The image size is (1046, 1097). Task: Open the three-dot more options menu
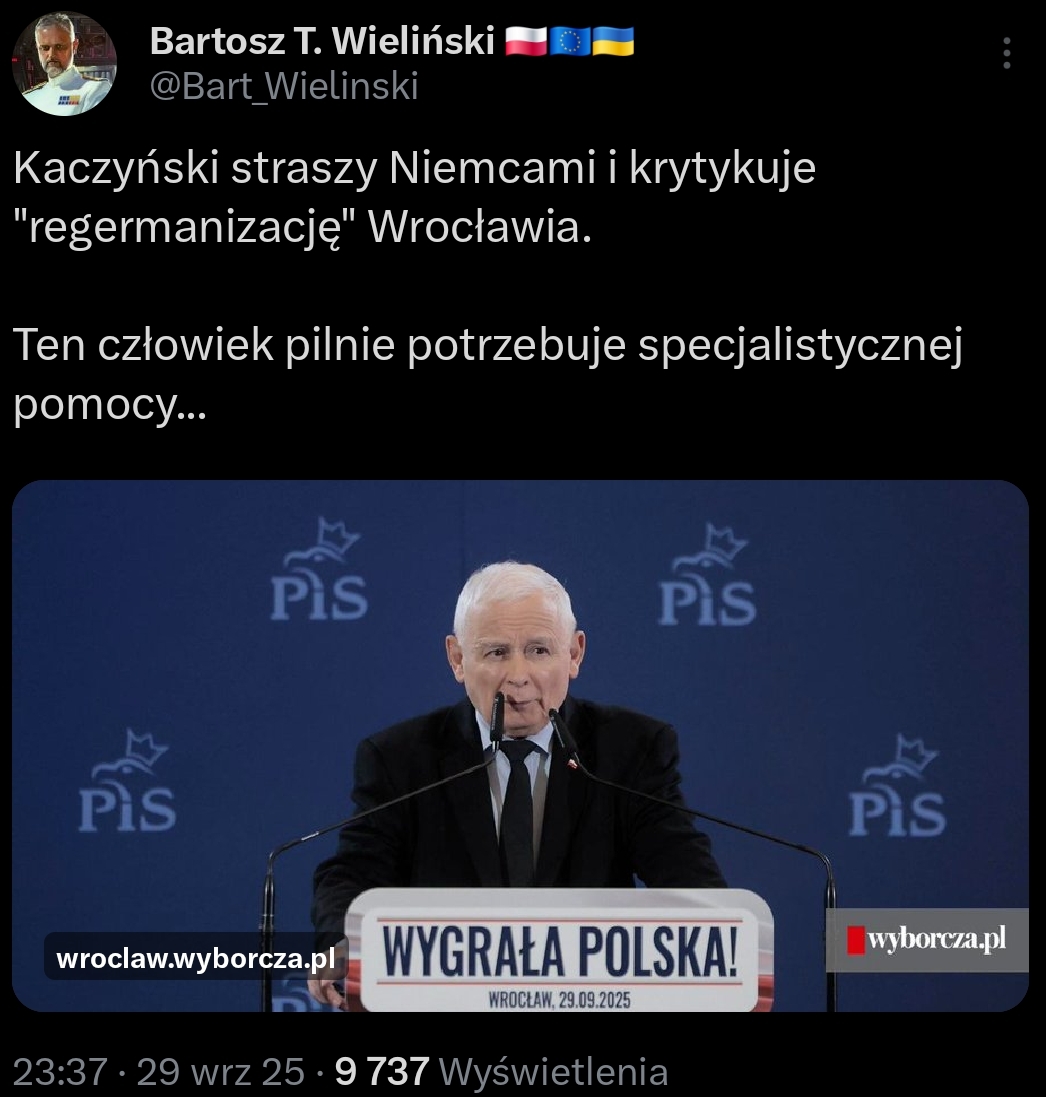1006,53
